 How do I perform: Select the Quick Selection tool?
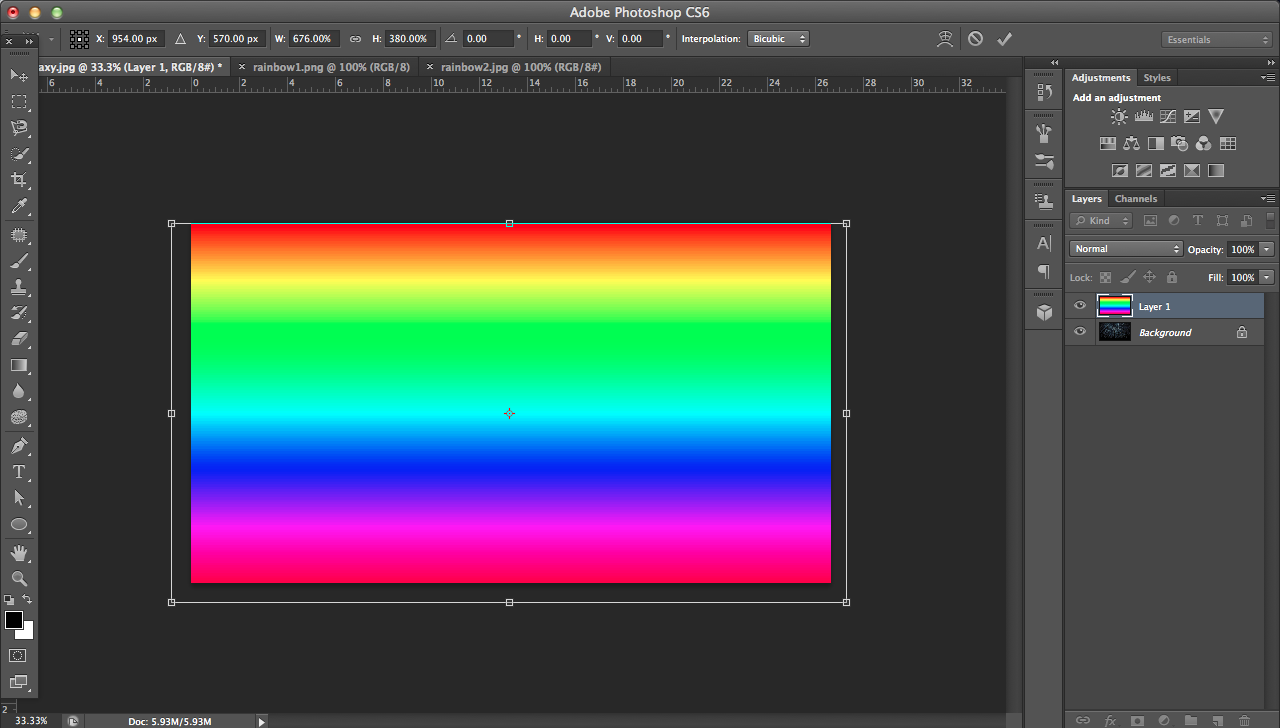coord(19,154)
